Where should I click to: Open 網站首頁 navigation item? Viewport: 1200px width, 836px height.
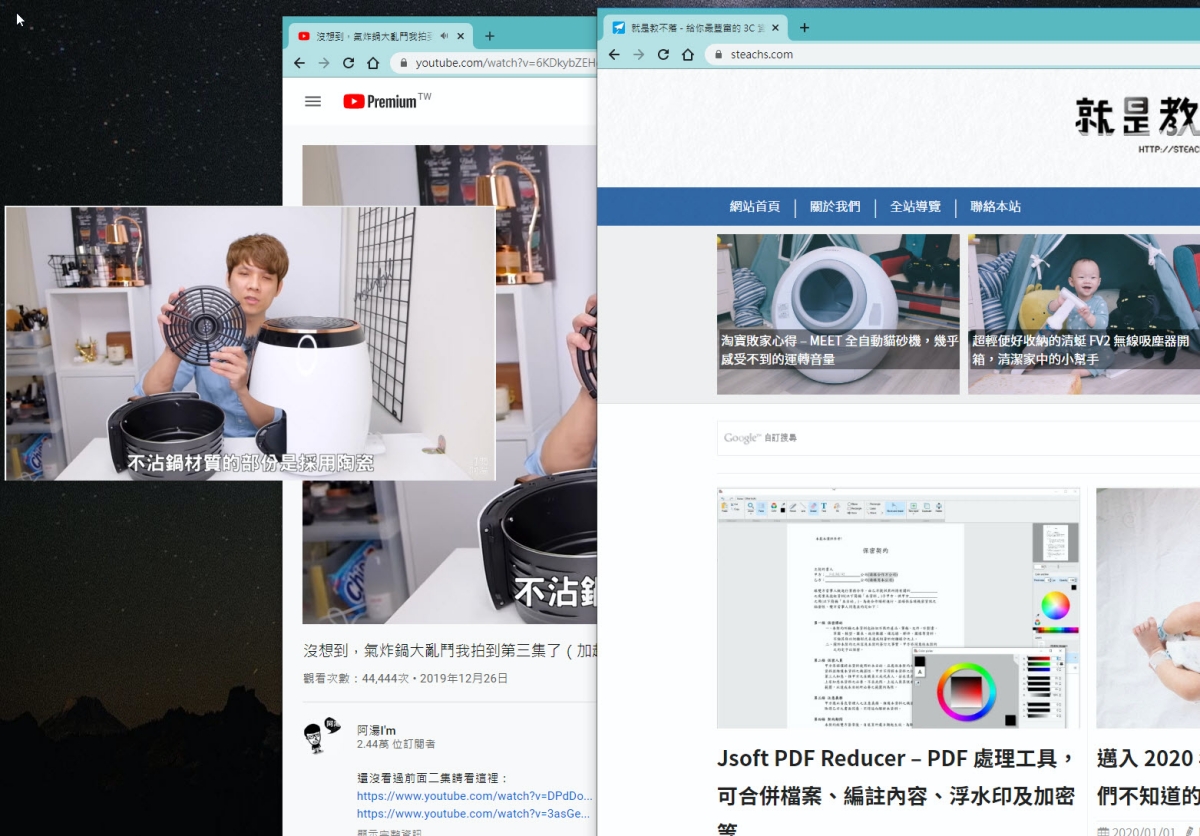(755, 207)
